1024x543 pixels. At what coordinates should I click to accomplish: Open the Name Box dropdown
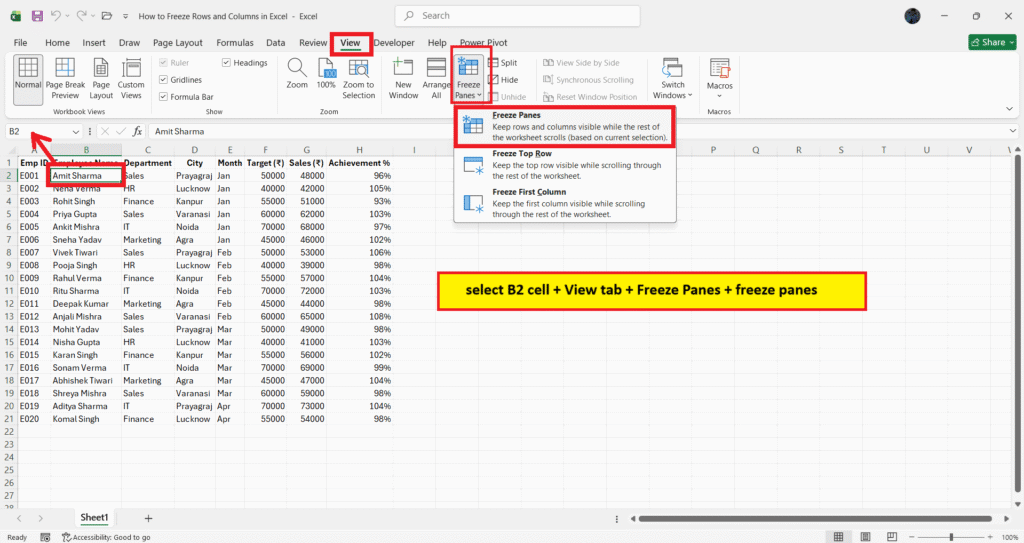76,131
